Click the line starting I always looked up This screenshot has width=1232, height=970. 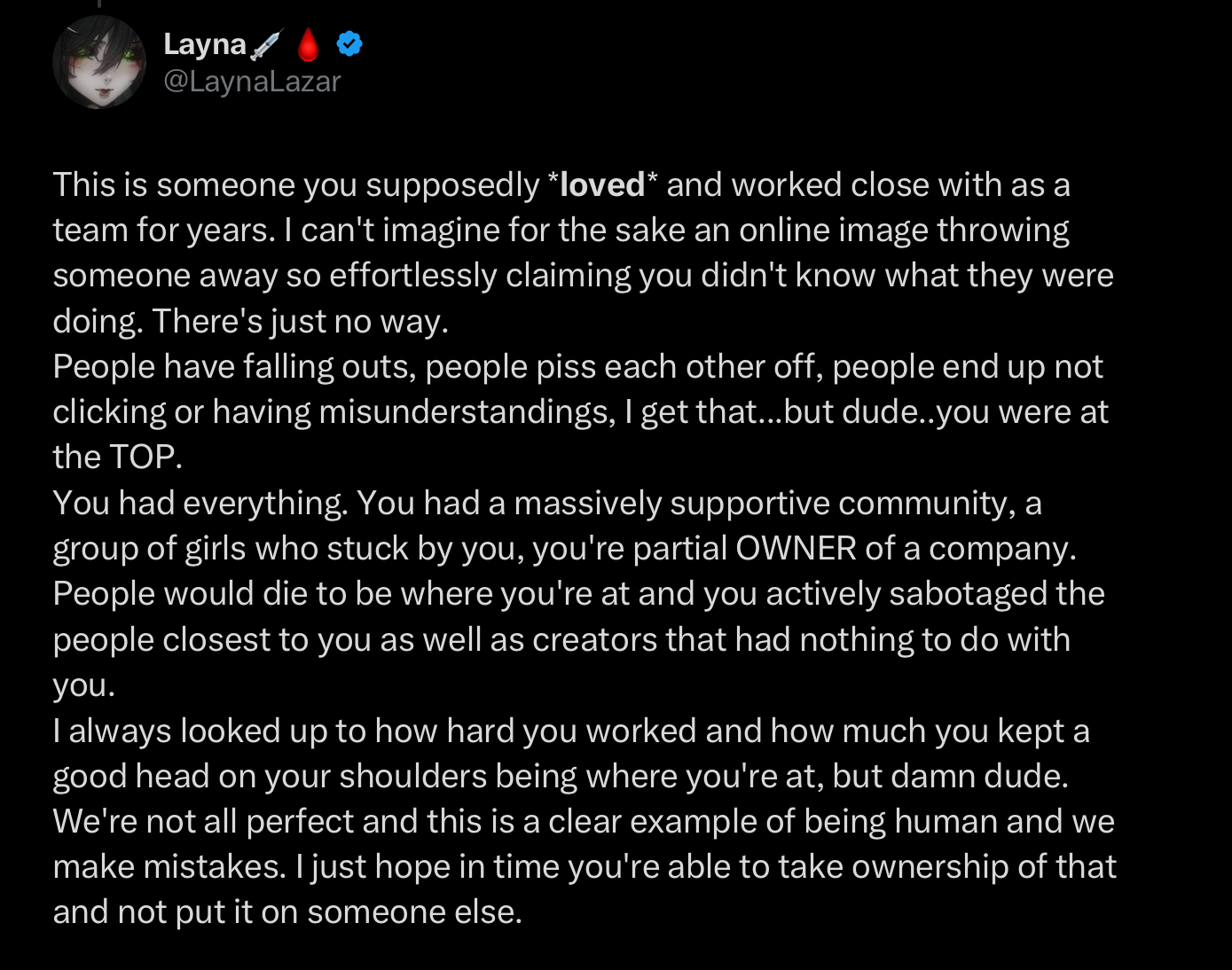tap(571, 731)
